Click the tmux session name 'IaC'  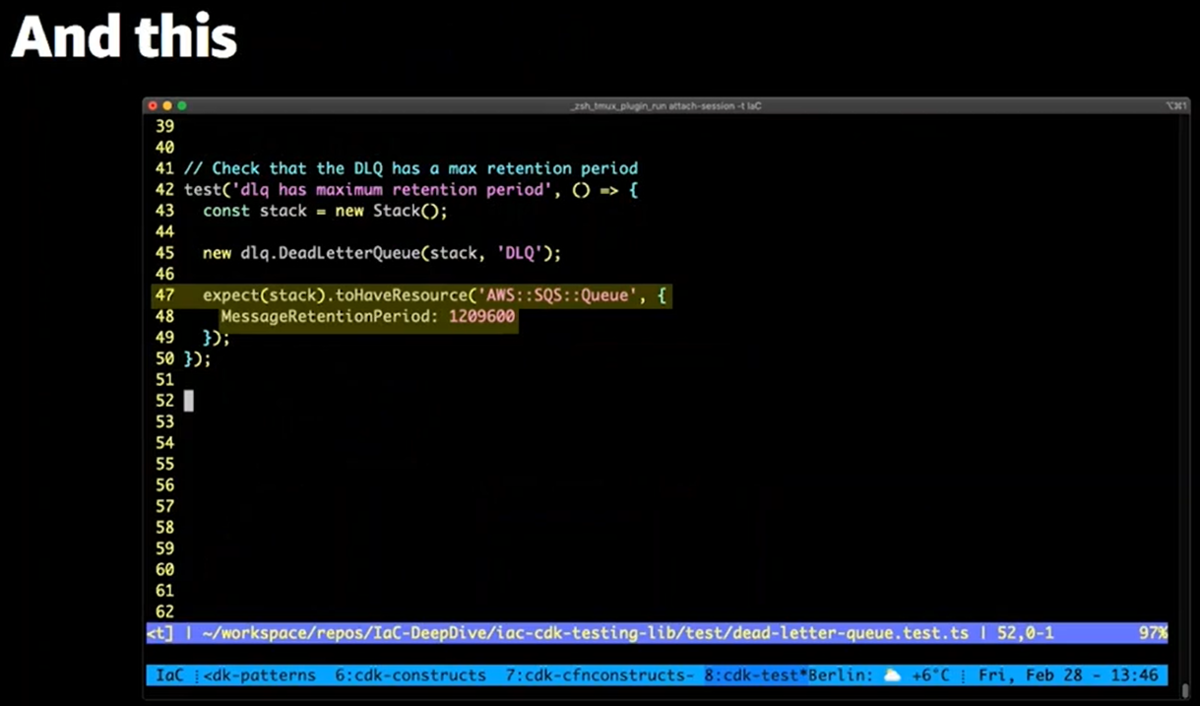point(170,675)
